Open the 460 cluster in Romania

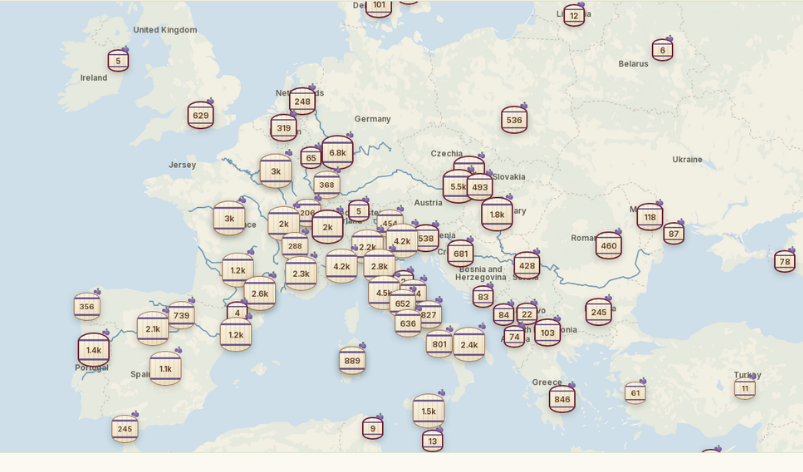tap(608, 246)
